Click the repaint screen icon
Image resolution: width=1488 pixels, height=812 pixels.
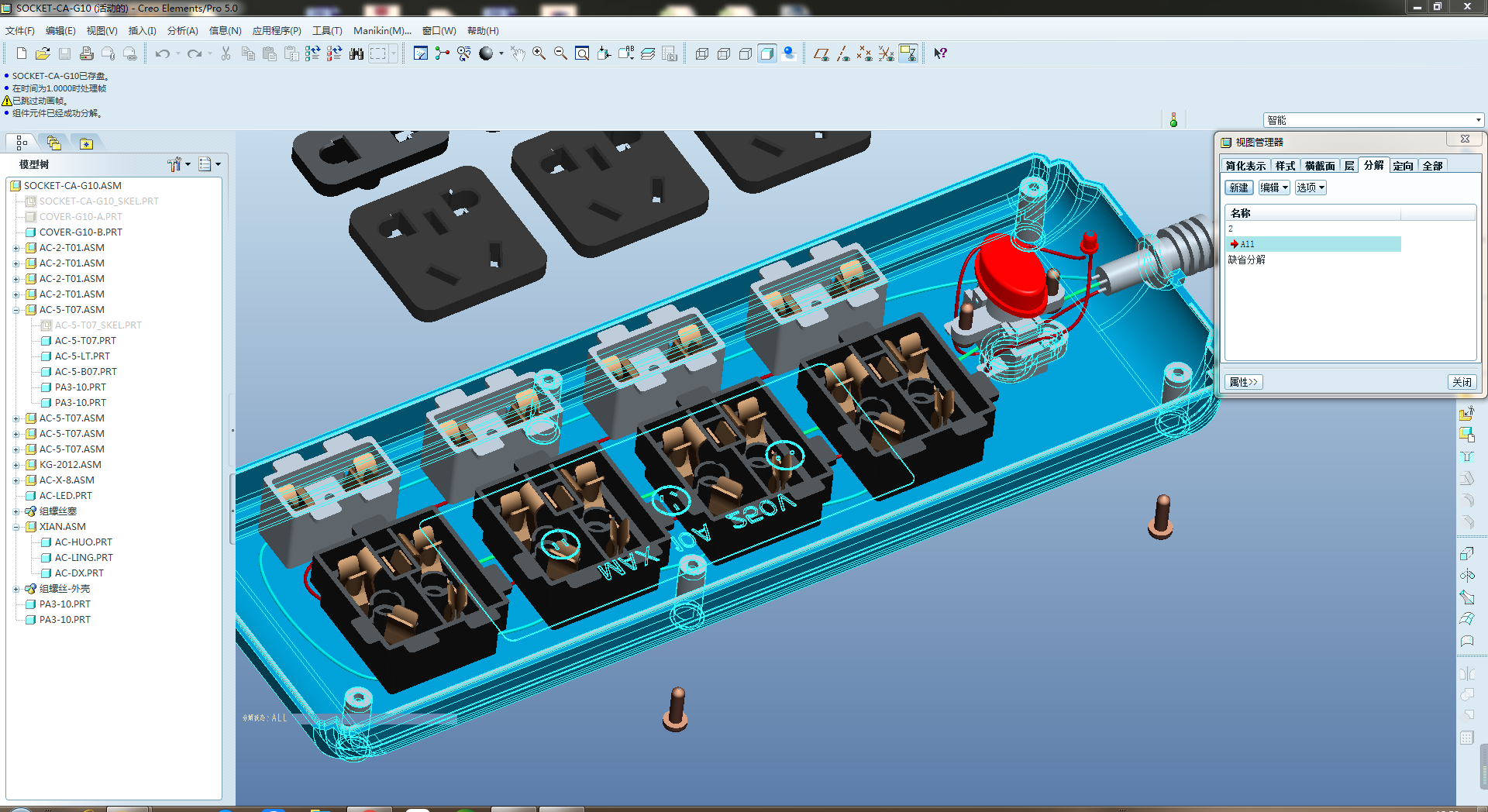(421, 53)
